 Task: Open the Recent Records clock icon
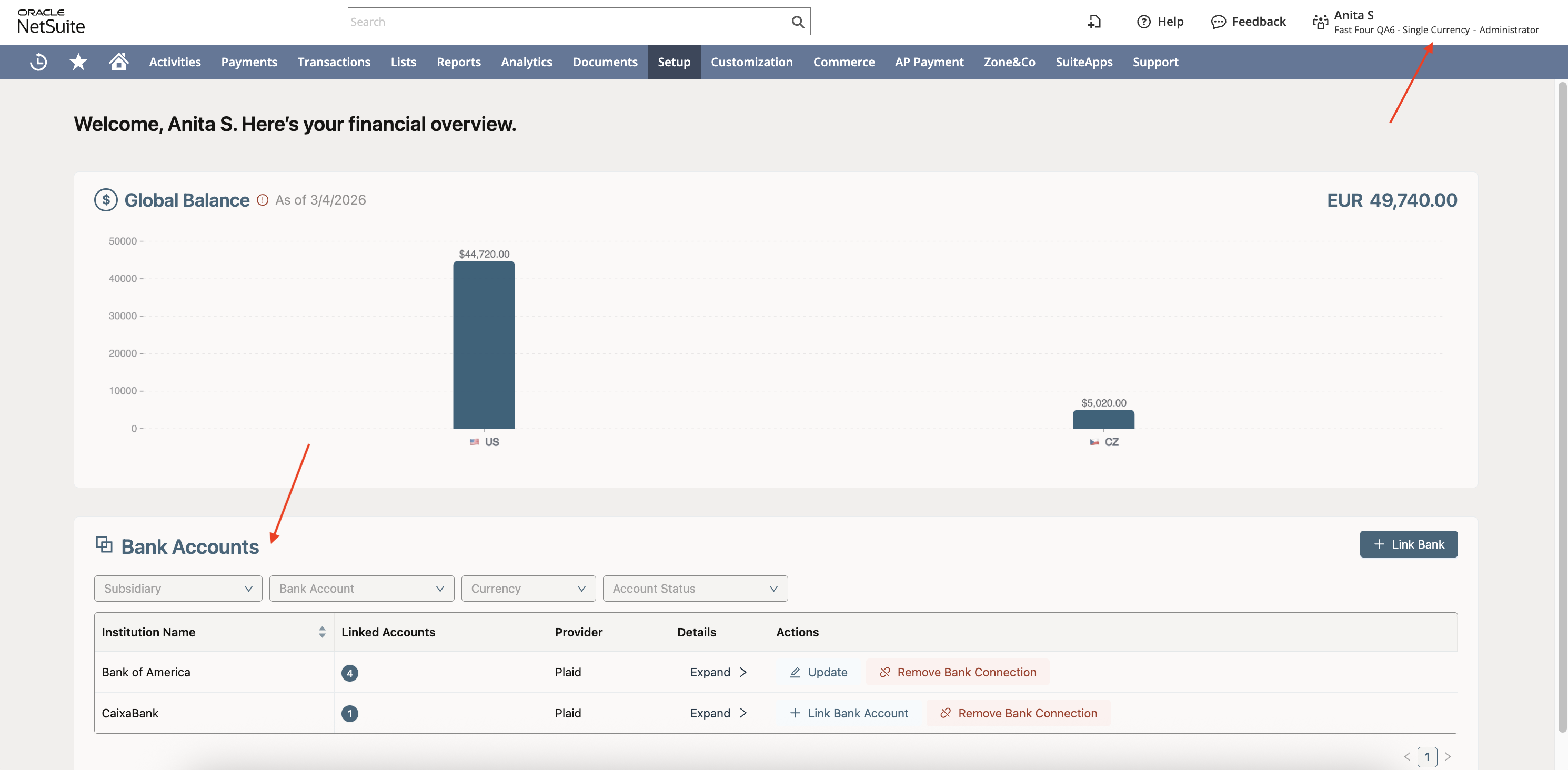(x=38, y=62)
